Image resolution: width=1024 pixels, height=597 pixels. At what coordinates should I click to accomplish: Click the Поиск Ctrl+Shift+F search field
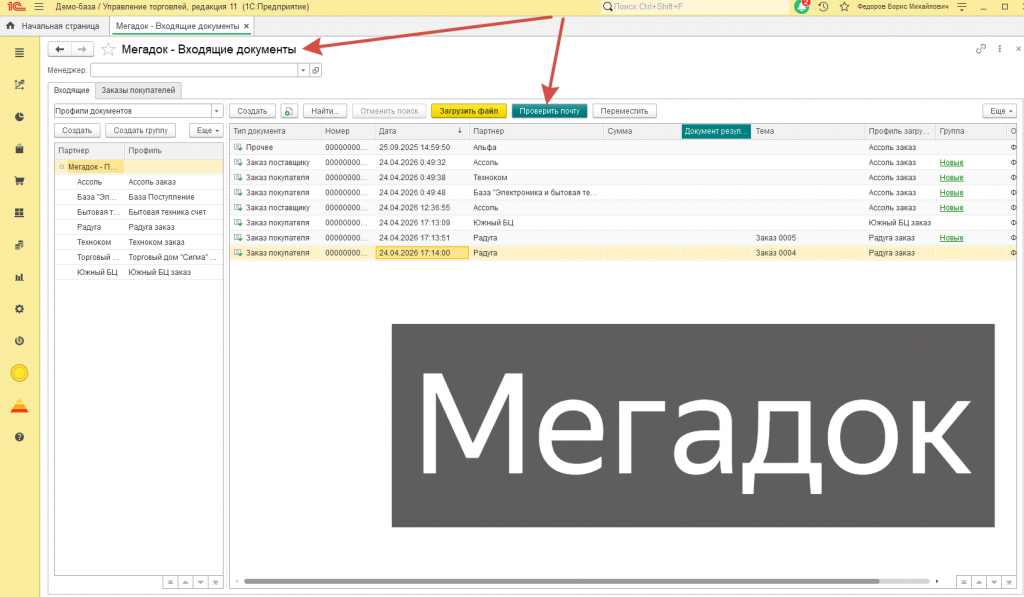696,7
